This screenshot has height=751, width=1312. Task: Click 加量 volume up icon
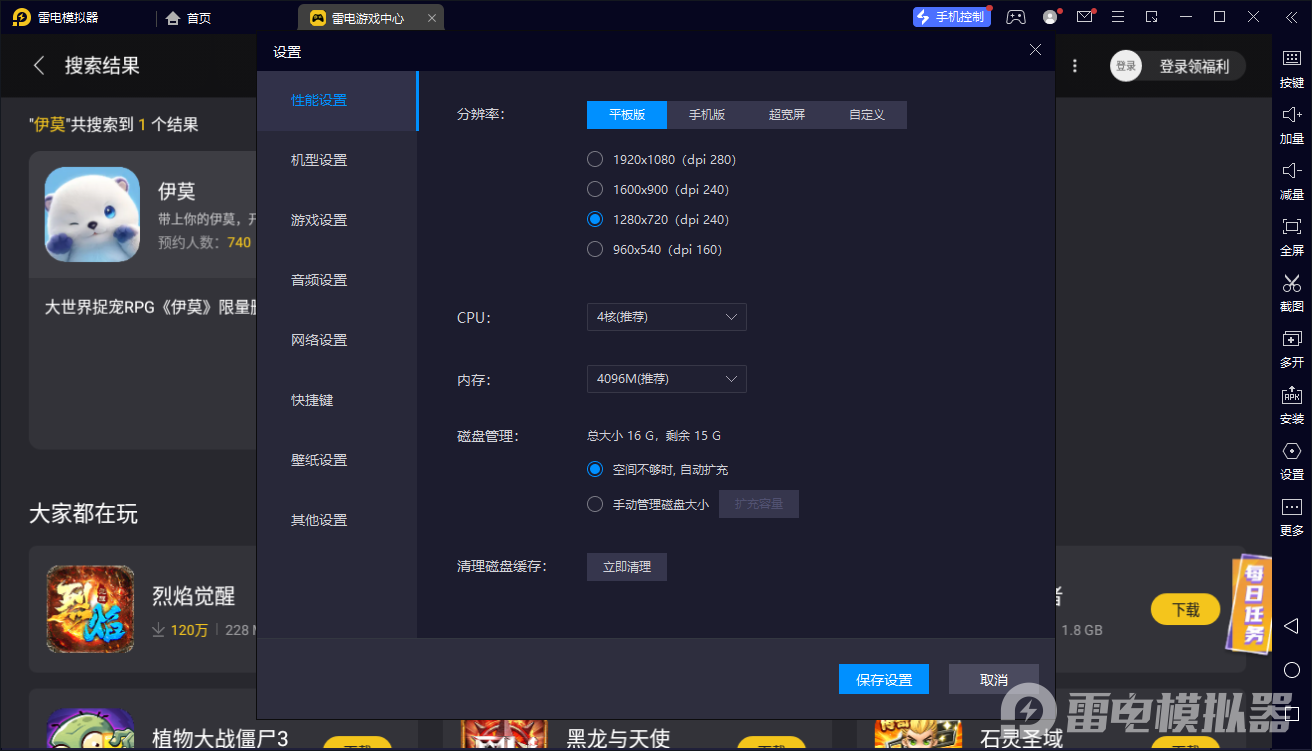tap(1292, 125)
